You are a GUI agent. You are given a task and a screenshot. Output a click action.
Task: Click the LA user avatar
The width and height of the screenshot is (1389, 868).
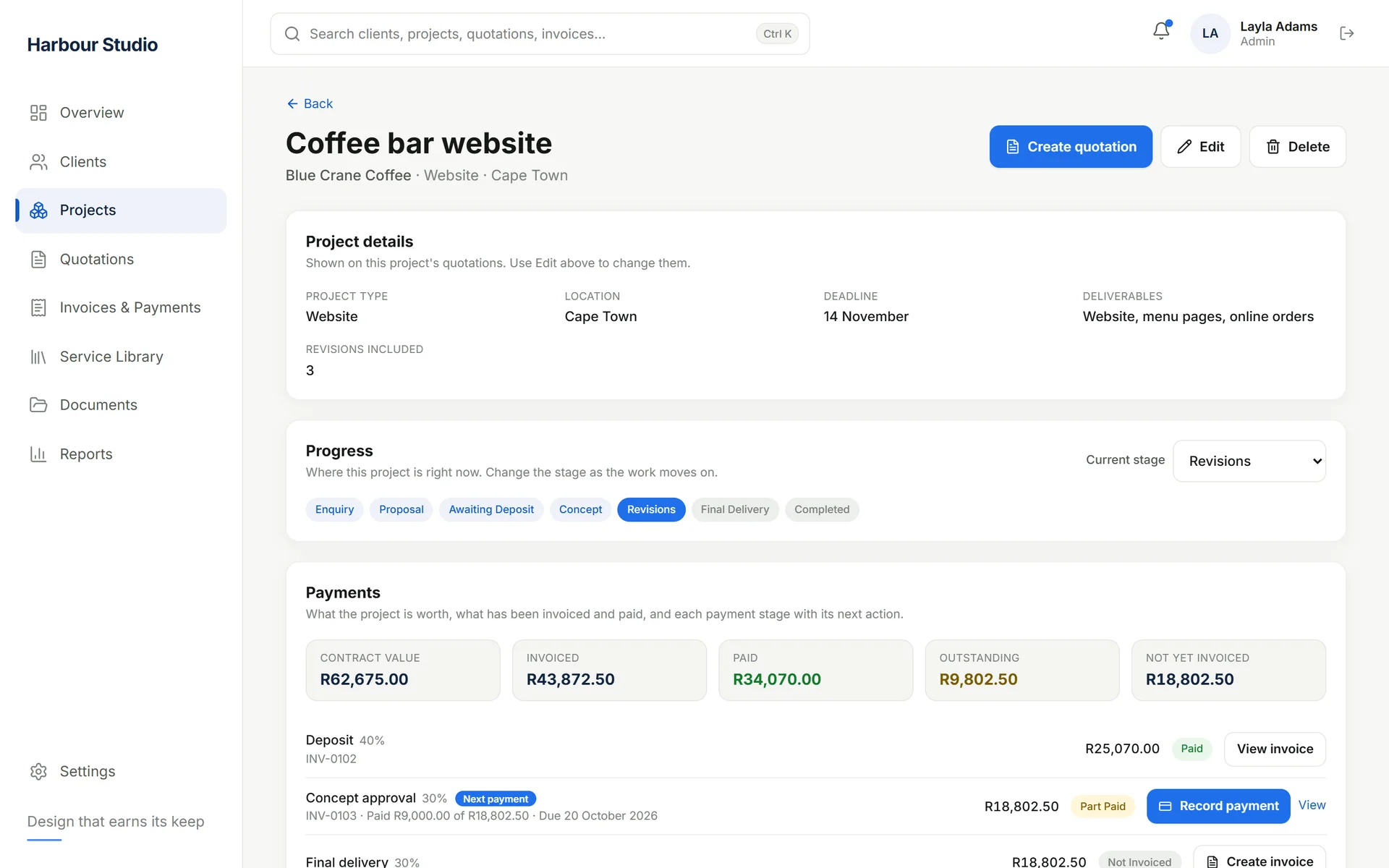point(1210,33)
